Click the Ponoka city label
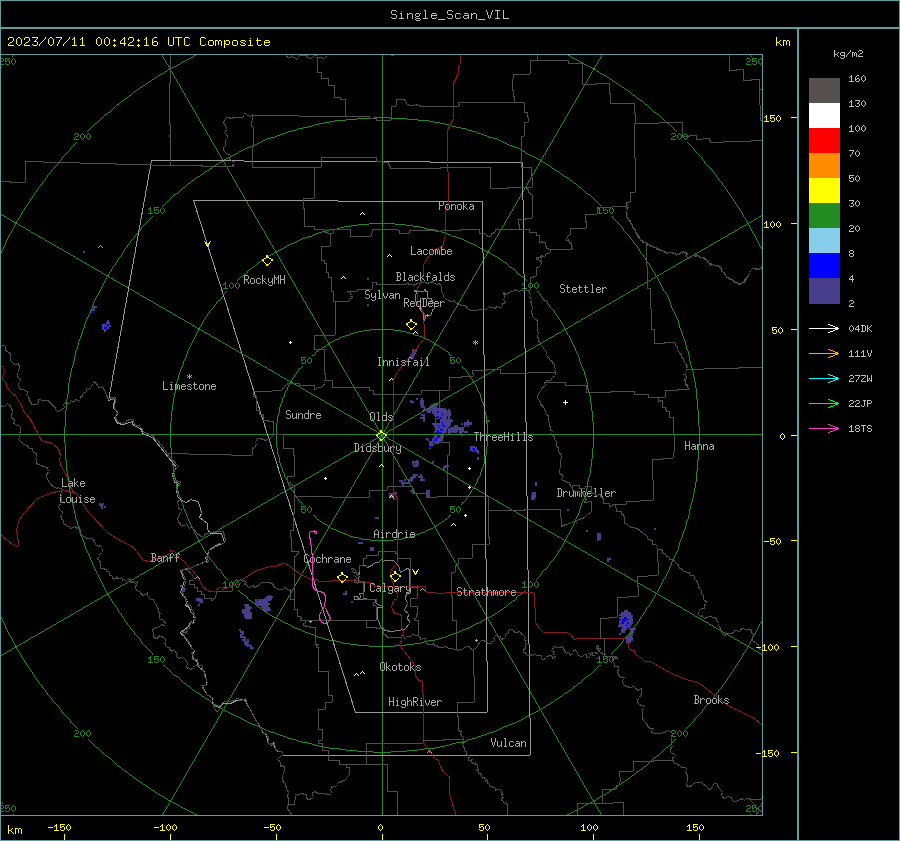 pyautogui.click(x=456, y=206)
